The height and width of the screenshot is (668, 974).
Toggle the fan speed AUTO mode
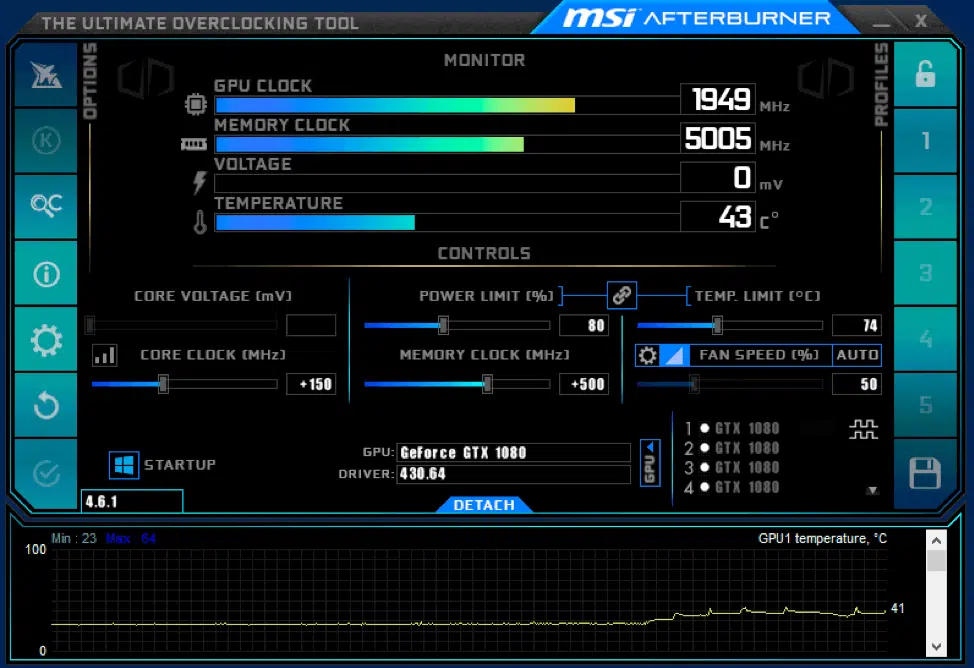(x=857, y=355)
